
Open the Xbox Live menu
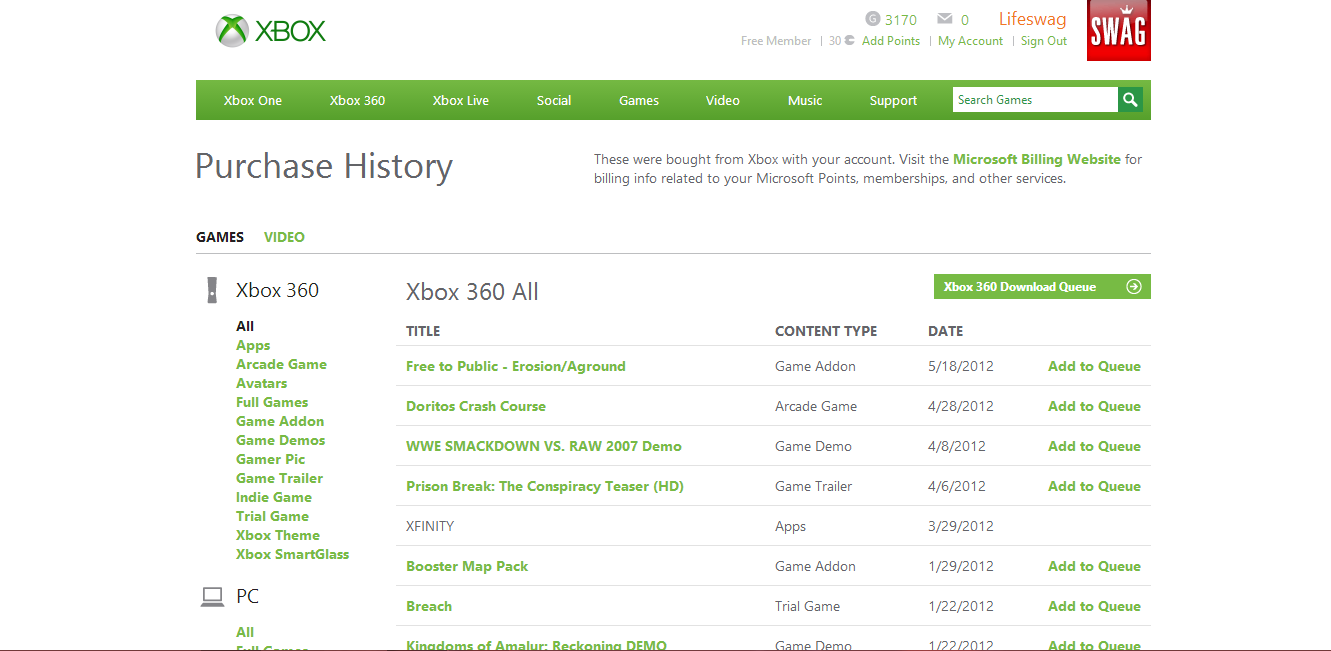coord(461,100)
